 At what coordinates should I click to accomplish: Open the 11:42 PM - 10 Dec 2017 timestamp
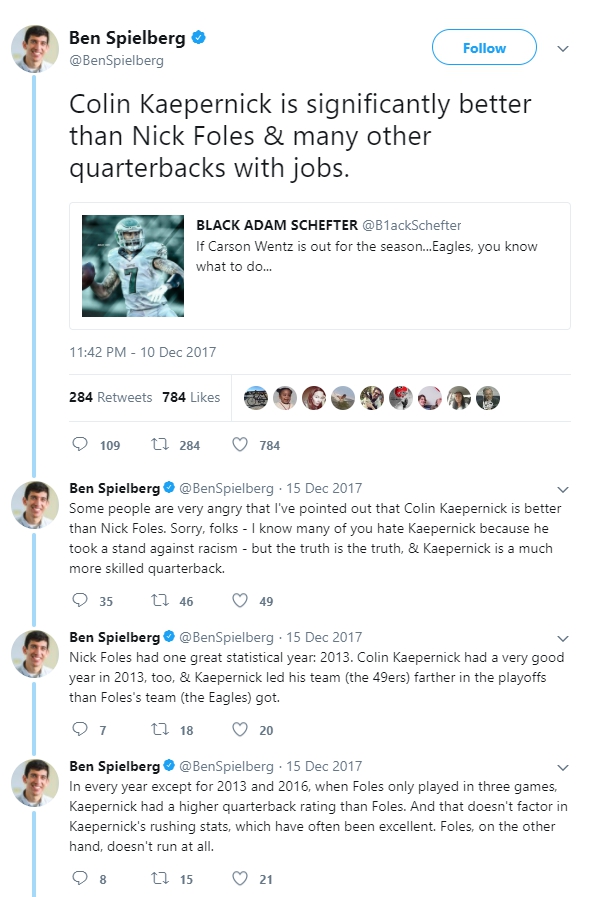(142, 352)
